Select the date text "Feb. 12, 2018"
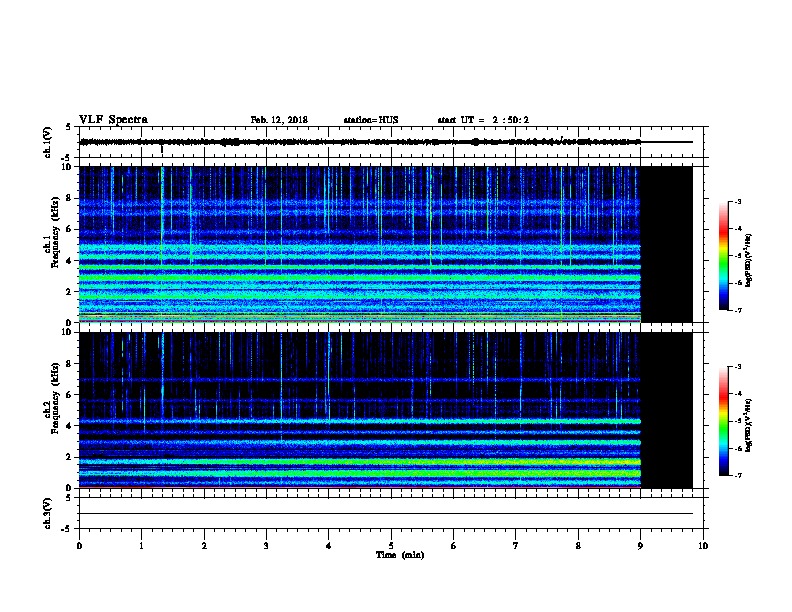Viewport: 792px width, 612px height. coord(279,120)
